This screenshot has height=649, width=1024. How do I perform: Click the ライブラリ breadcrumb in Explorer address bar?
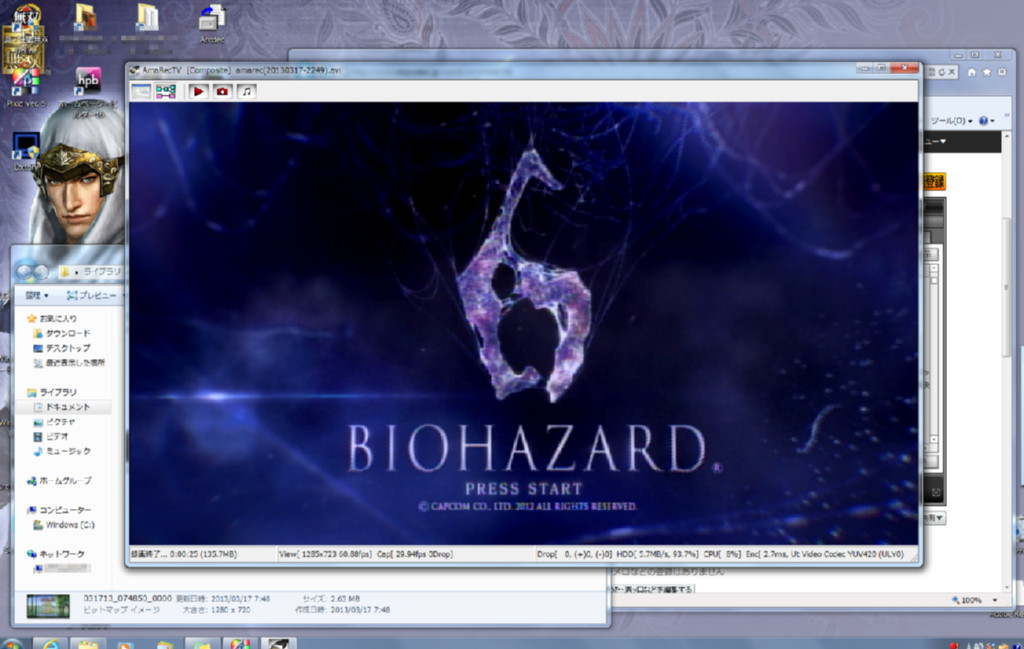pos(102,272)
